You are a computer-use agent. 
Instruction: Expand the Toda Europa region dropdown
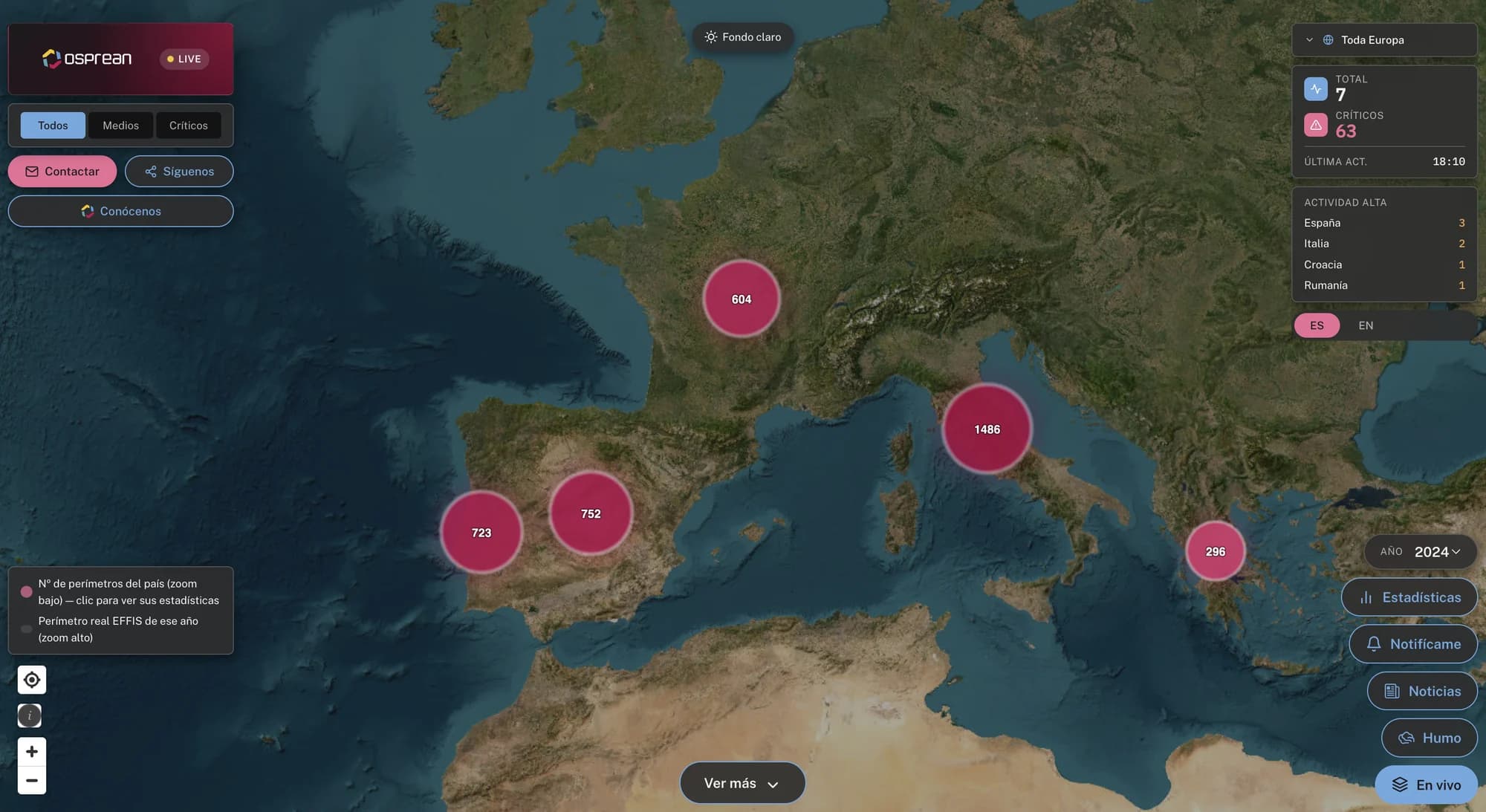point(1384,40)
